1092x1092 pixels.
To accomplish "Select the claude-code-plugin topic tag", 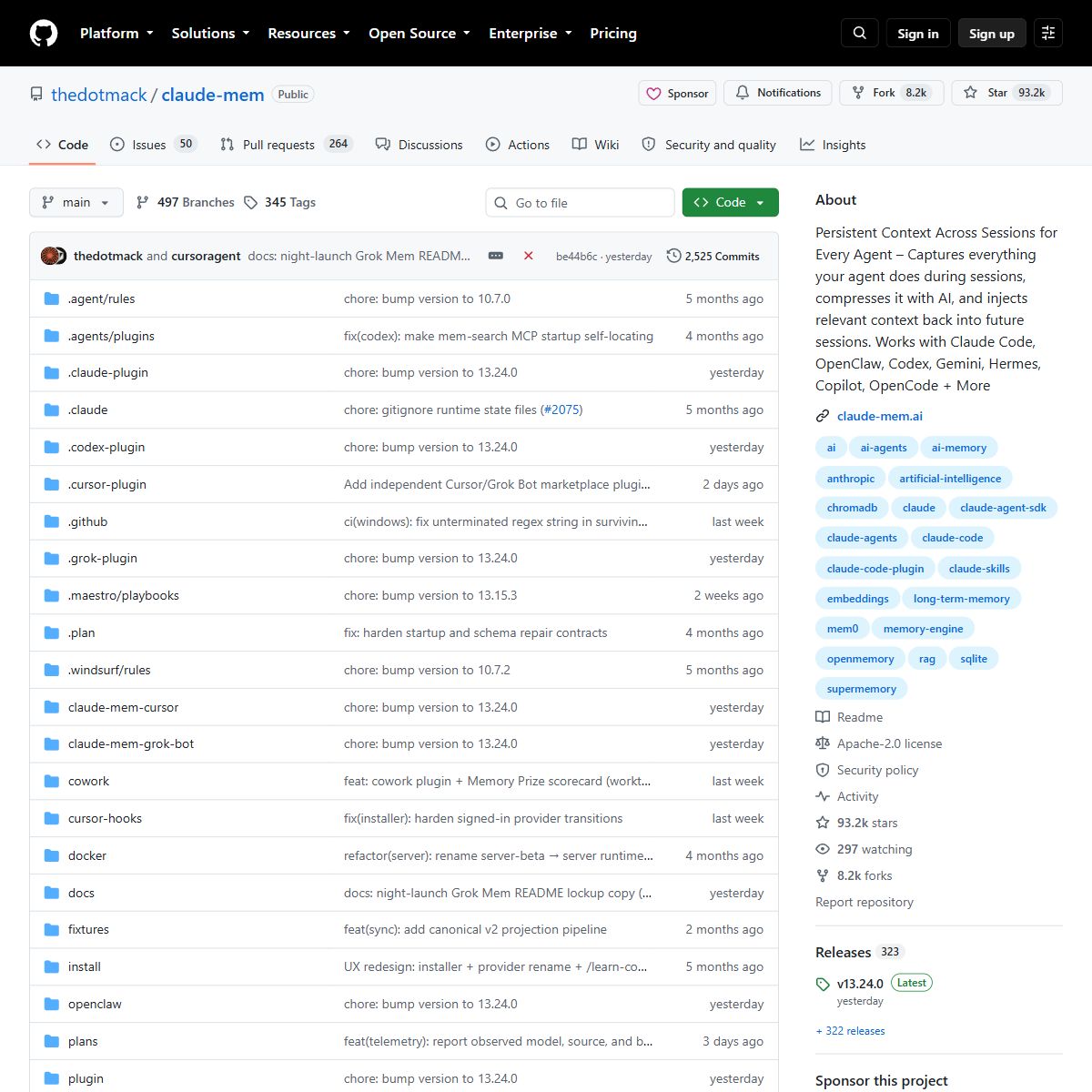I will tap(875, 569).
